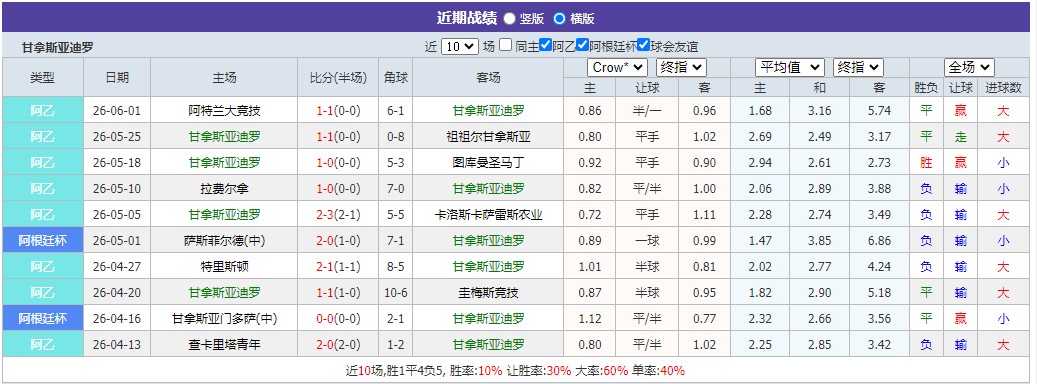Open the 平均值 dropdown
Image resolution: width=1037 pixels, height=384 pixels.
coord(790,67)
